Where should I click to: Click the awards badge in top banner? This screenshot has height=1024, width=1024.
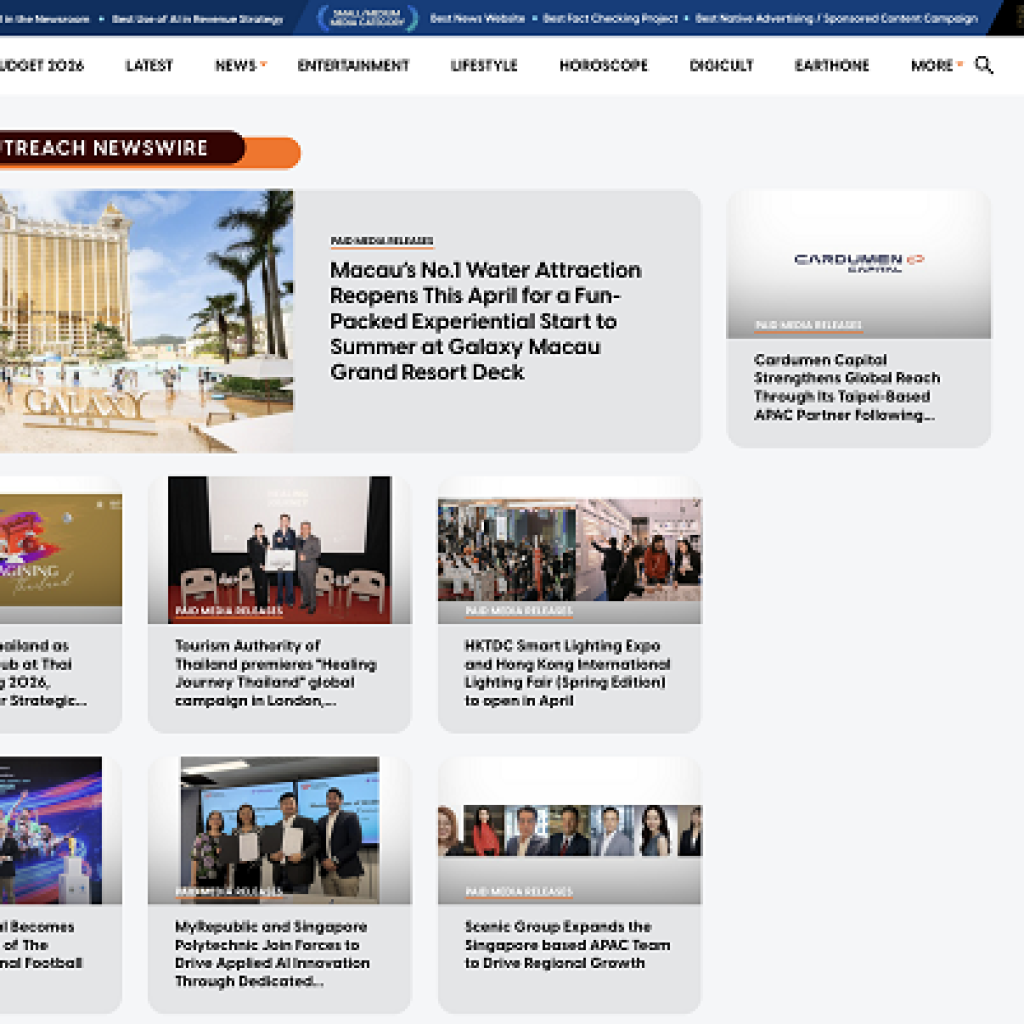click(367, 18)
